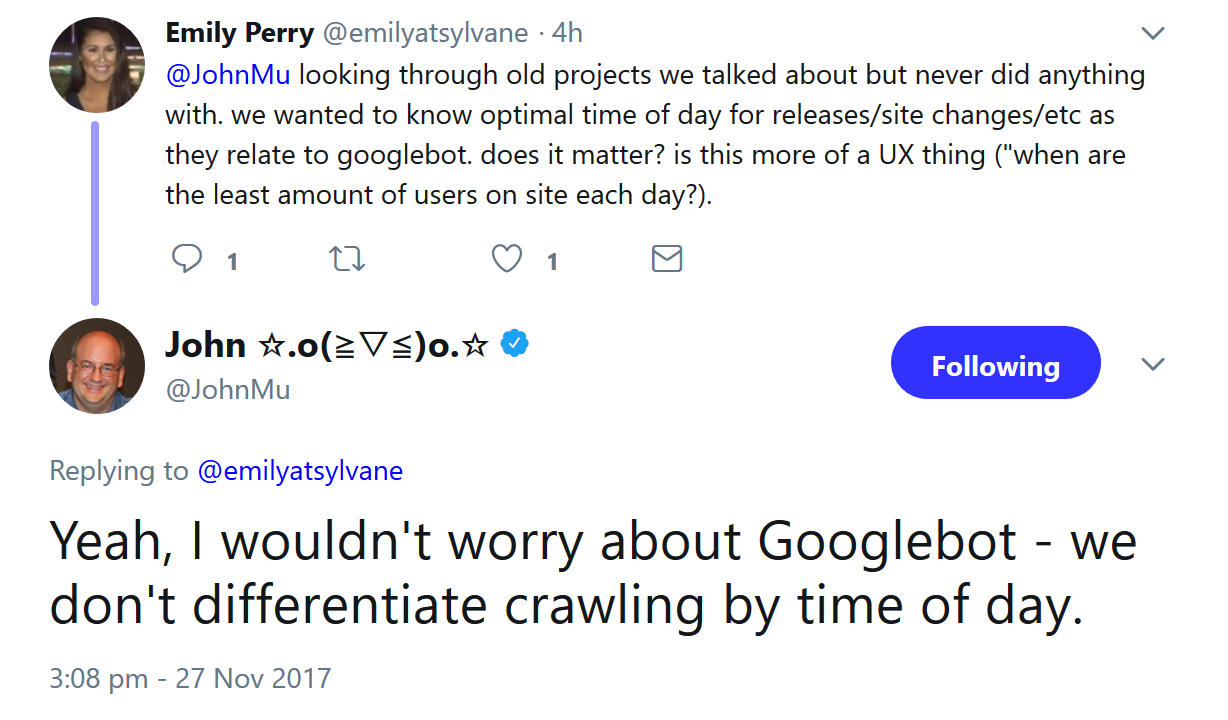Toggle retweet for the tweet

pyautogui.click(x=347, y=259)
